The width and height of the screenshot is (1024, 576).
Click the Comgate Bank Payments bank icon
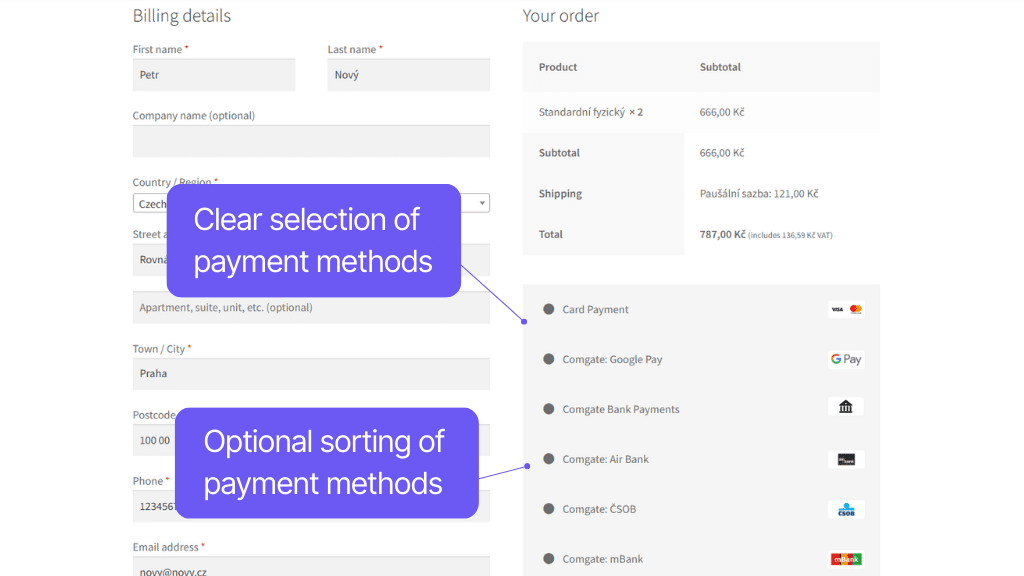(846, 407)
